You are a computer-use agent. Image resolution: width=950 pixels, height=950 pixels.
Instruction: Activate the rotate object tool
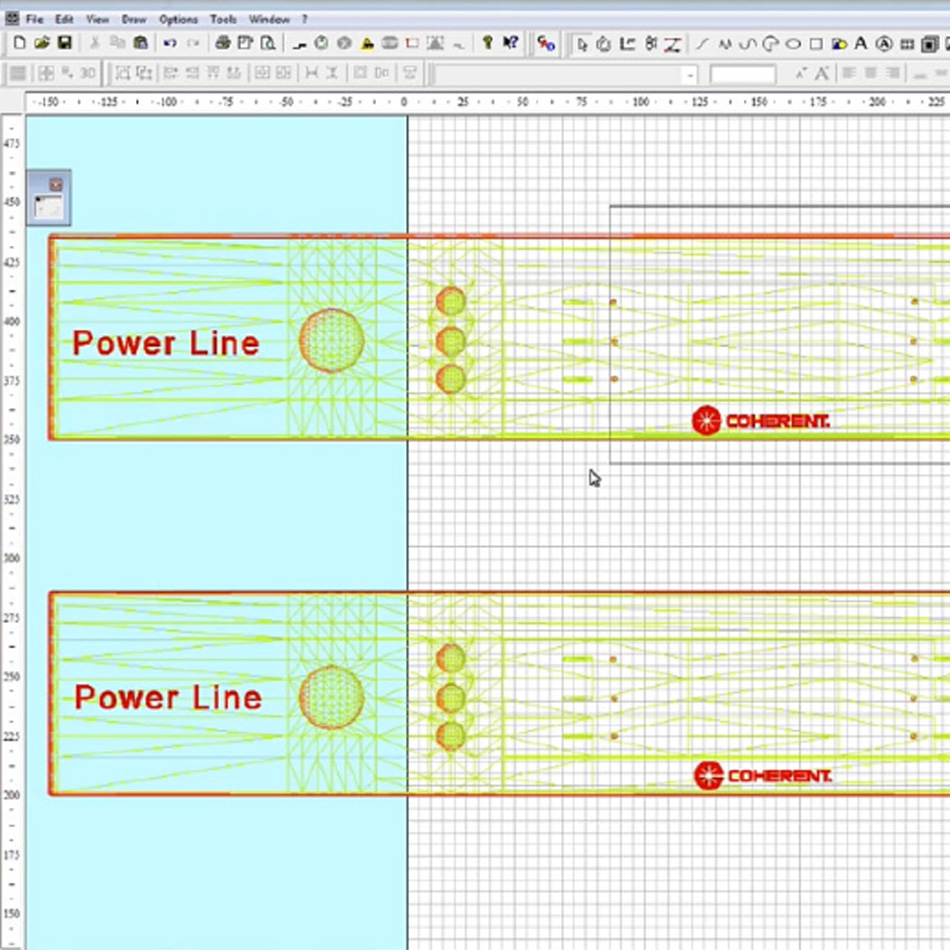pyautogui.click(x=602, y=43)
